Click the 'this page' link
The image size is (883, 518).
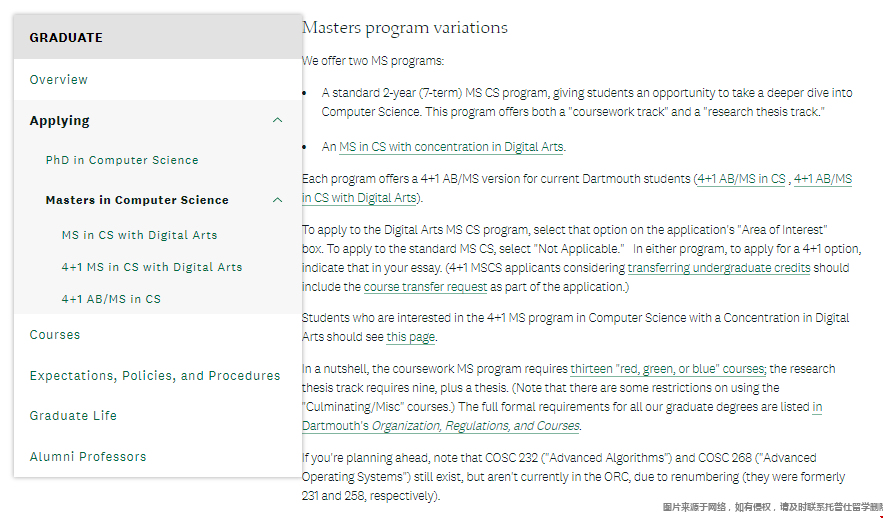click(x=411, y=337)
